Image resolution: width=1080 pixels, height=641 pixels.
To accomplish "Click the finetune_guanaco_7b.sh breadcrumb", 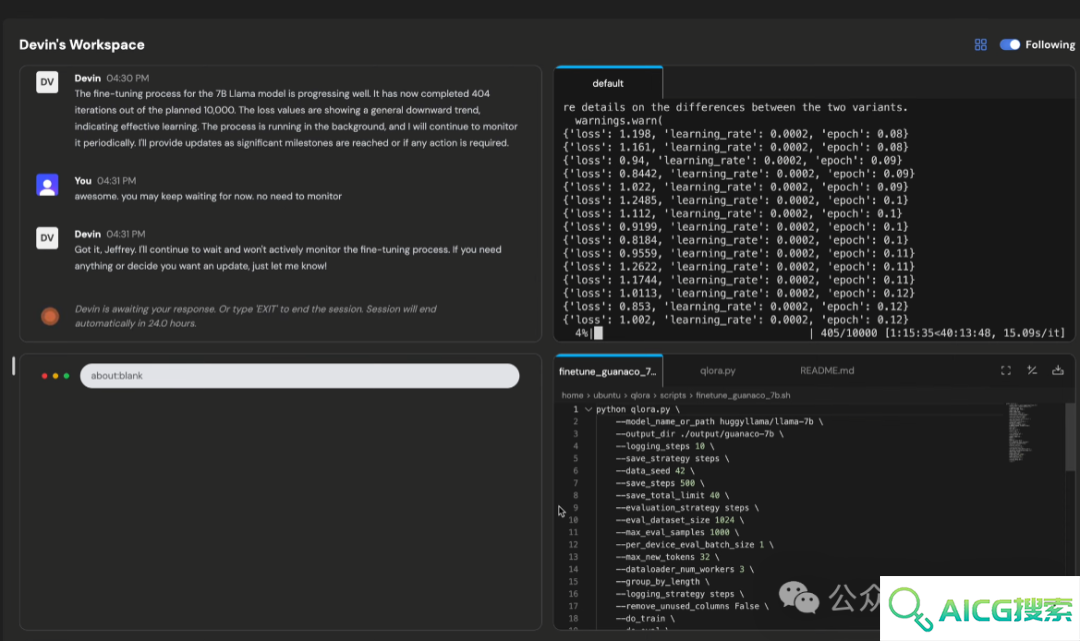I will pyautogui.click(x=743, y=395).
